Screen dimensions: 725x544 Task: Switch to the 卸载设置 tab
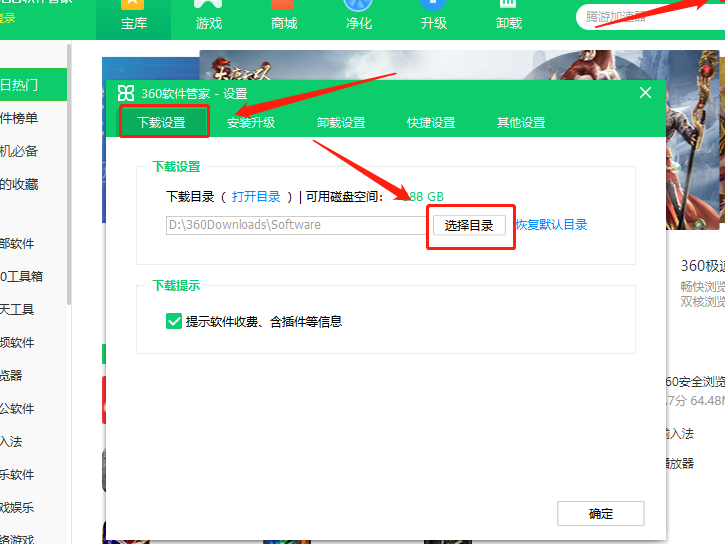pos(341,122)
